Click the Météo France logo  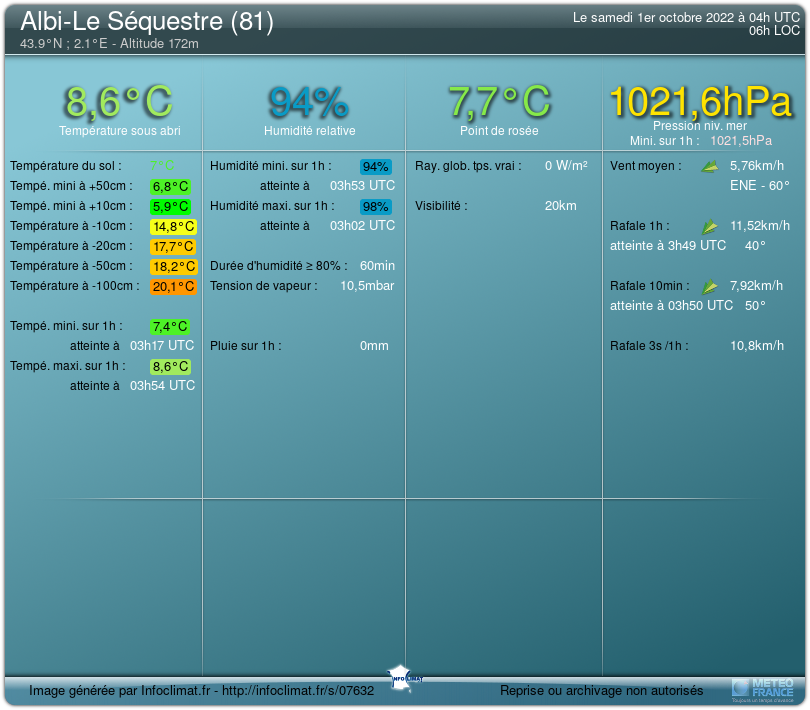(x=763, y=688)
